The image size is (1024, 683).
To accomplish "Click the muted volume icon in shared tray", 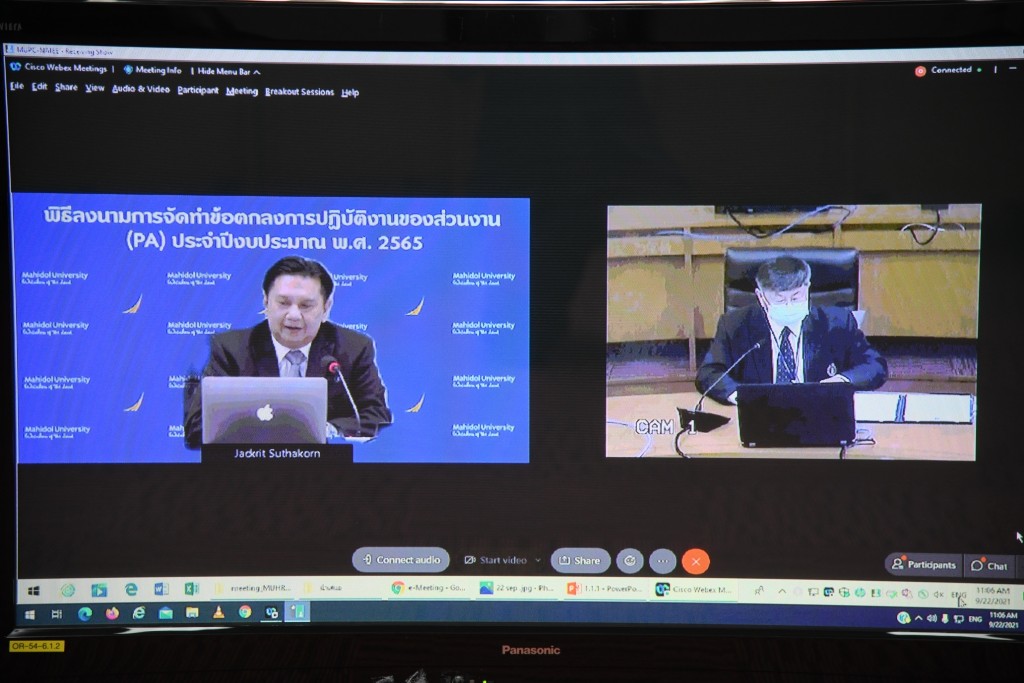I will 938,594.
